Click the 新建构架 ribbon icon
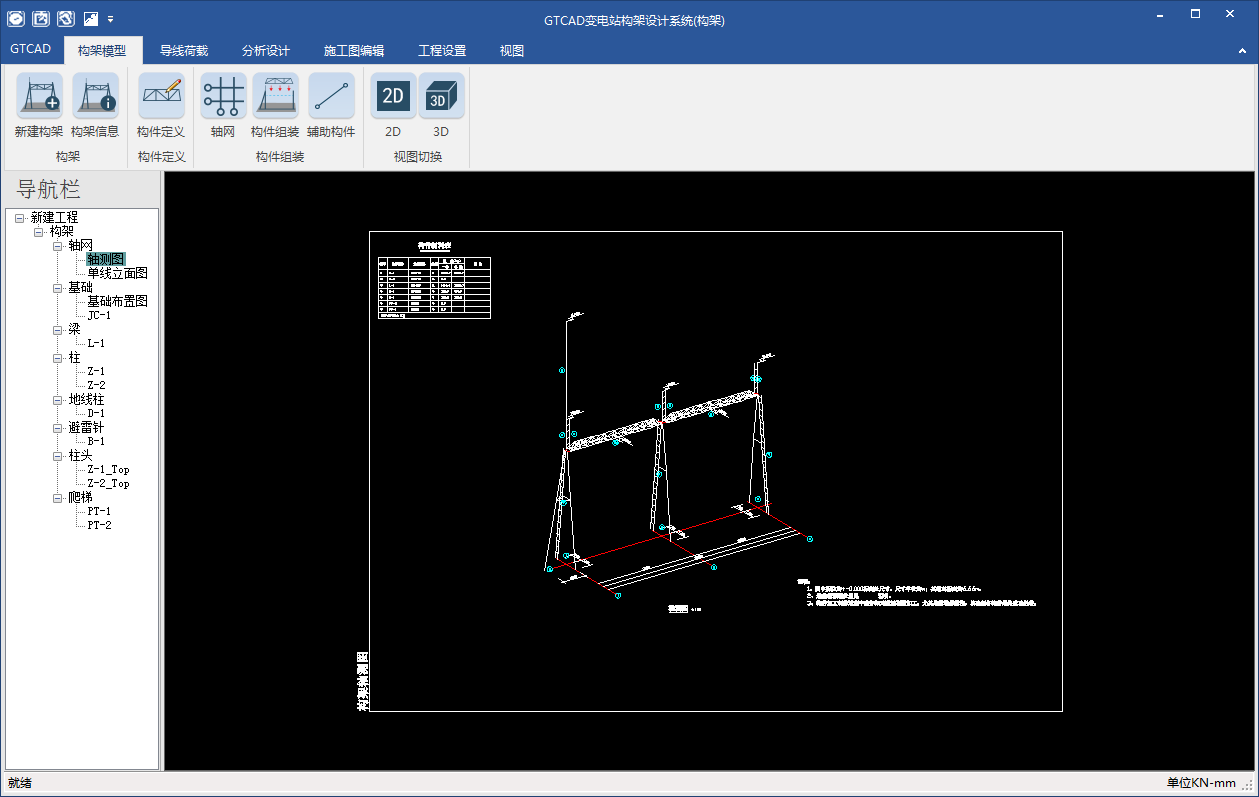1259x797 pixels. 39,97
